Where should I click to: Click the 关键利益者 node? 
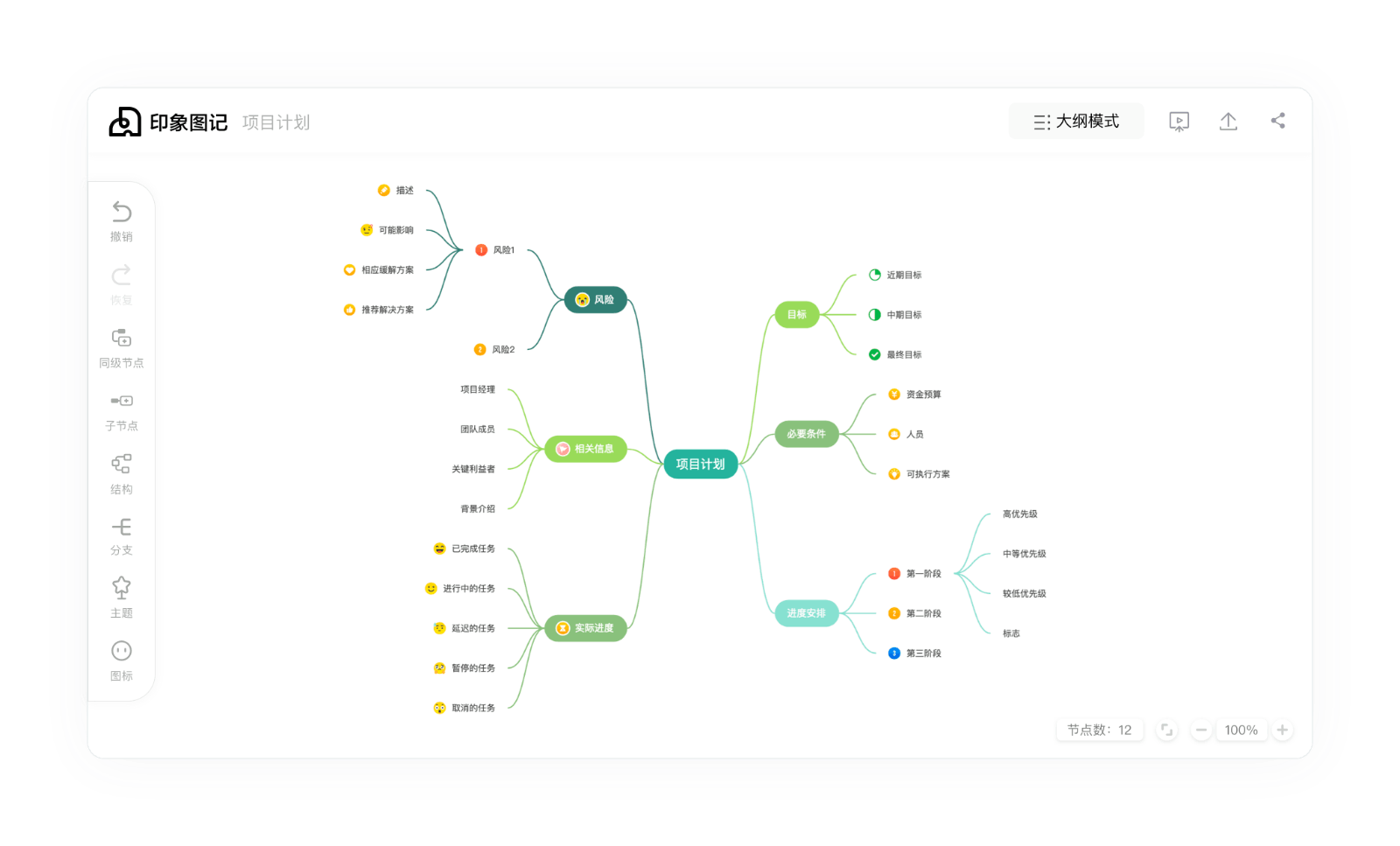point(473,469)
